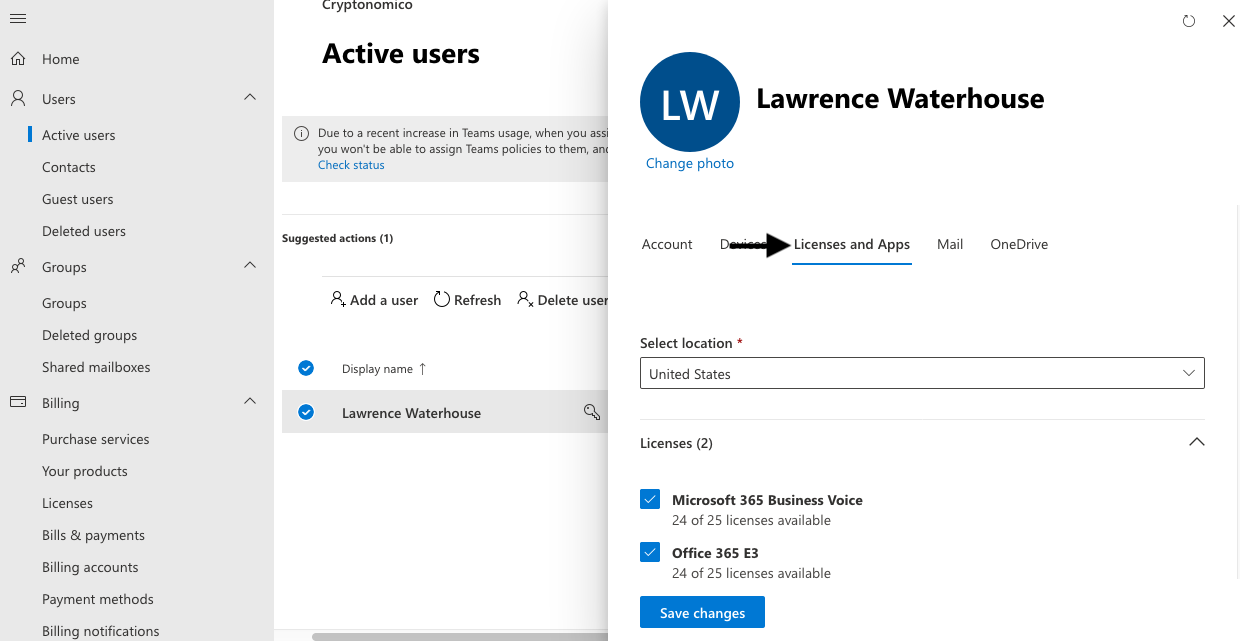This screenshot has width=1240, height=641.
Task: Uncheck Microsoft 365 Business Voice license
Action: (650, 499)
